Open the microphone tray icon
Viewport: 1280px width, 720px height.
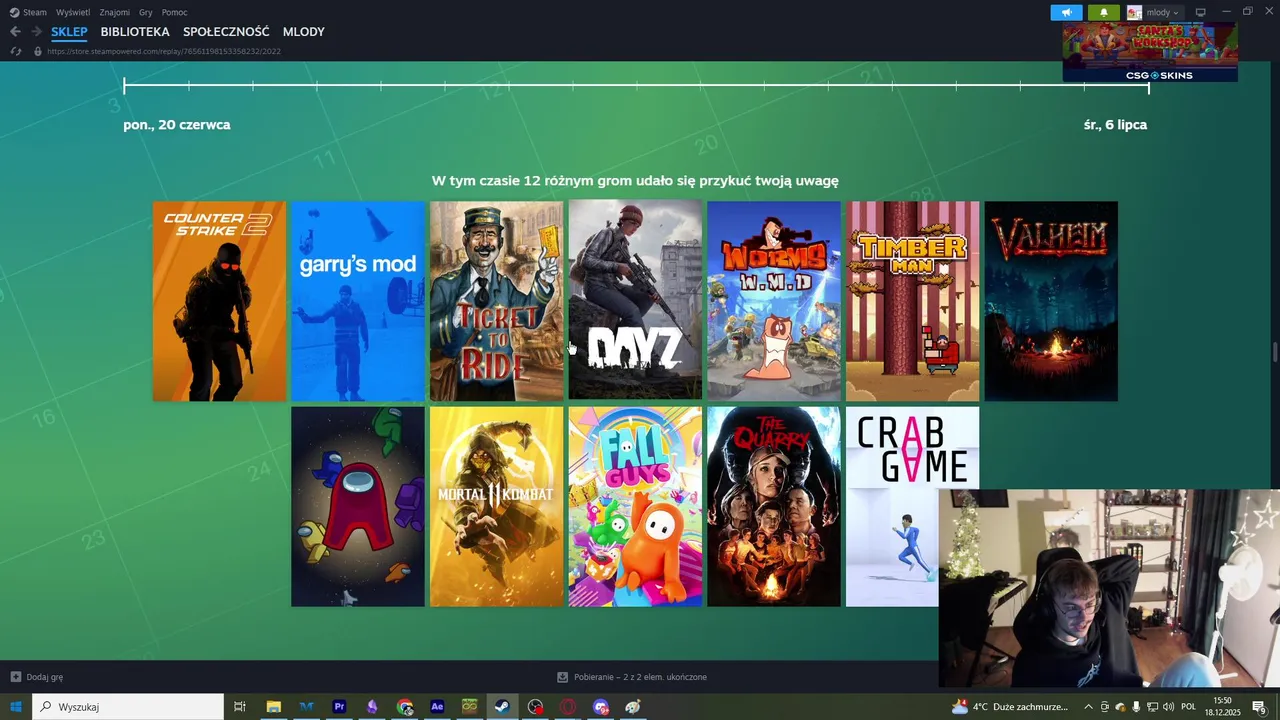[1136, 707]
